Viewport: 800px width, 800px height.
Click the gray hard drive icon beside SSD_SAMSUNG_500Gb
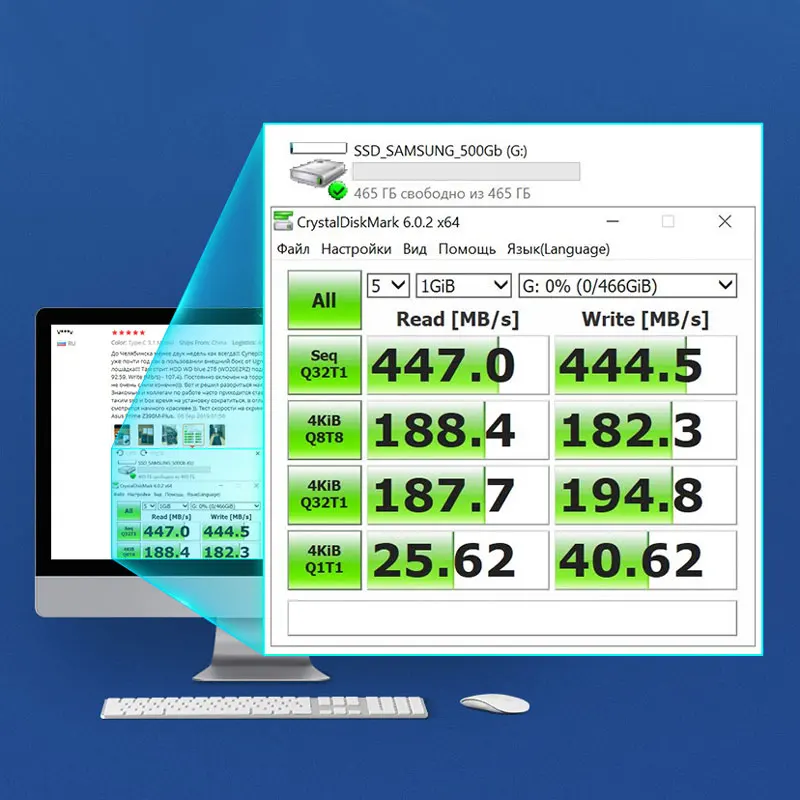(x=318, y=173)
